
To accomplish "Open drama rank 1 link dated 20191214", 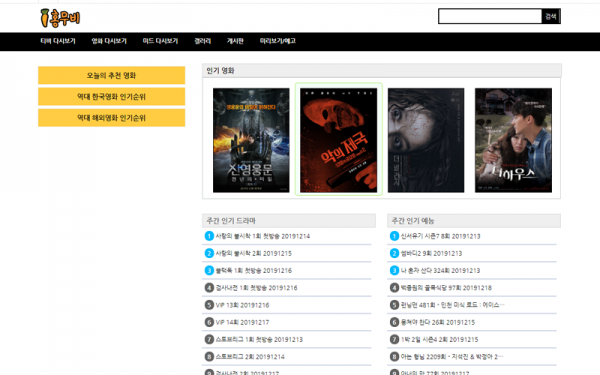I will pos(262,236).
